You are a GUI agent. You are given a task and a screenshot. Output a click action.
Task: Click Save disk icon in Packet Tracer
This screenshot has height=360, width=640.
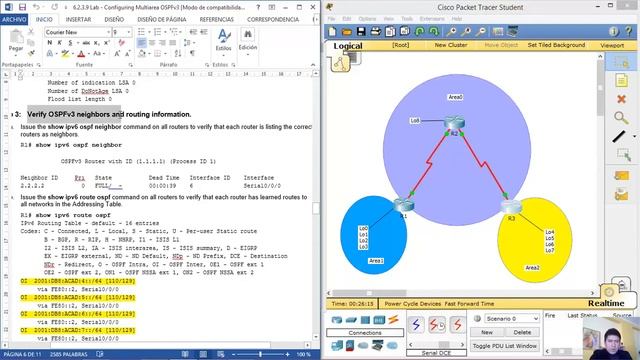[361, 31]
